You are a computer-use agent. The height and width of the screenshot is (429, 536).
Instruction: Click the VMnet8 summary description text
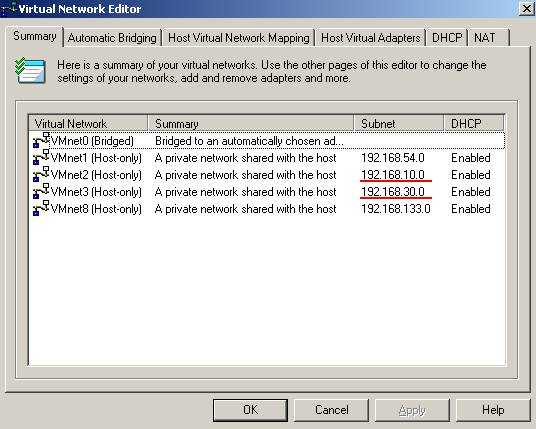coord(245,209)
